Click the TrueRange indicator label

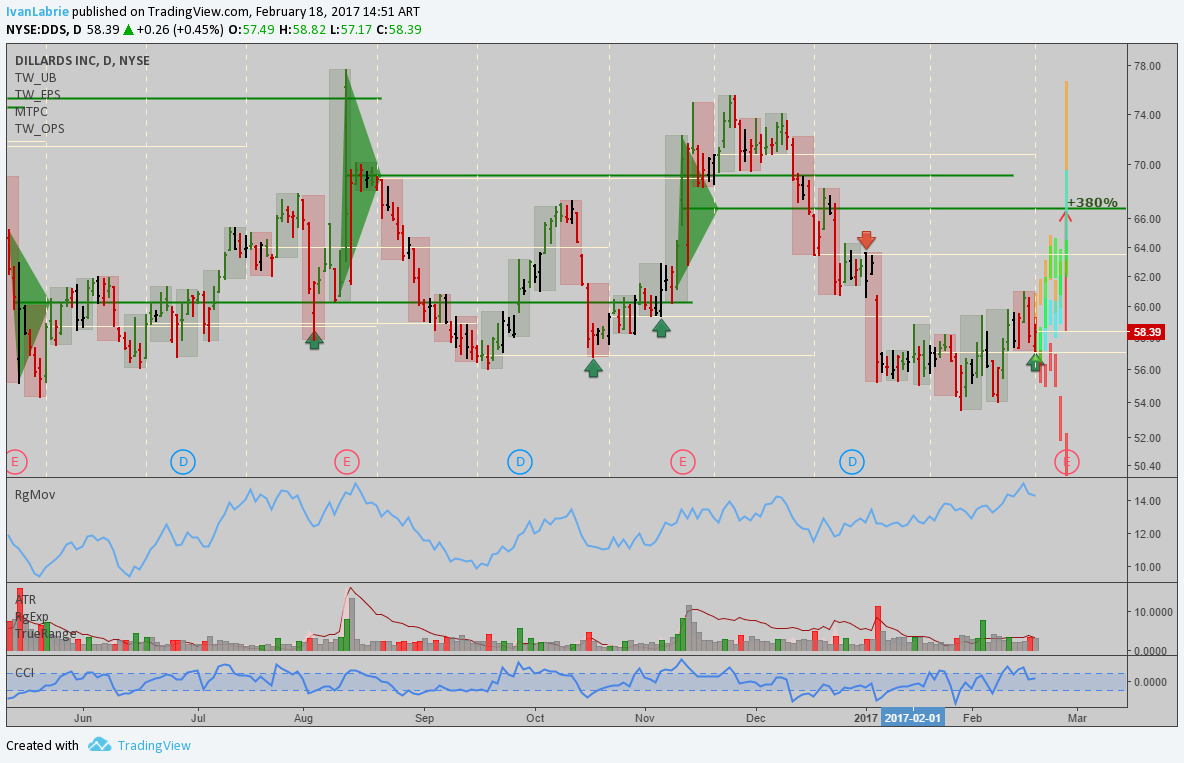(45, 633)
